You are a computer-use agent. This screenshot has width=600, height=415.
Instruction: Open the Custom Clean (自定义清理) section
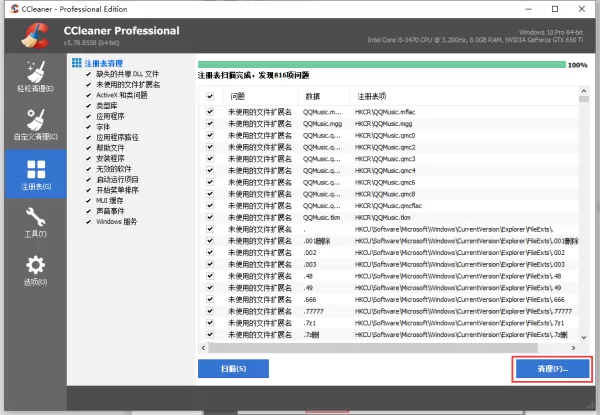pos(36,125)
